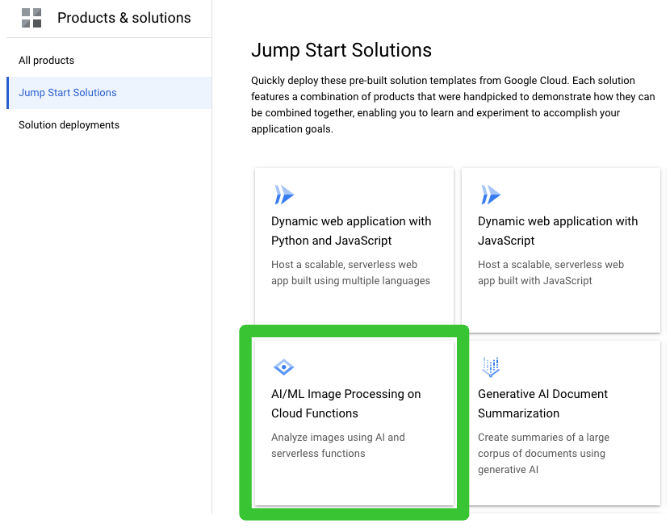Go to Solution deployments page
This screenshot has height=531, width=667.
(x=69, y=125)
